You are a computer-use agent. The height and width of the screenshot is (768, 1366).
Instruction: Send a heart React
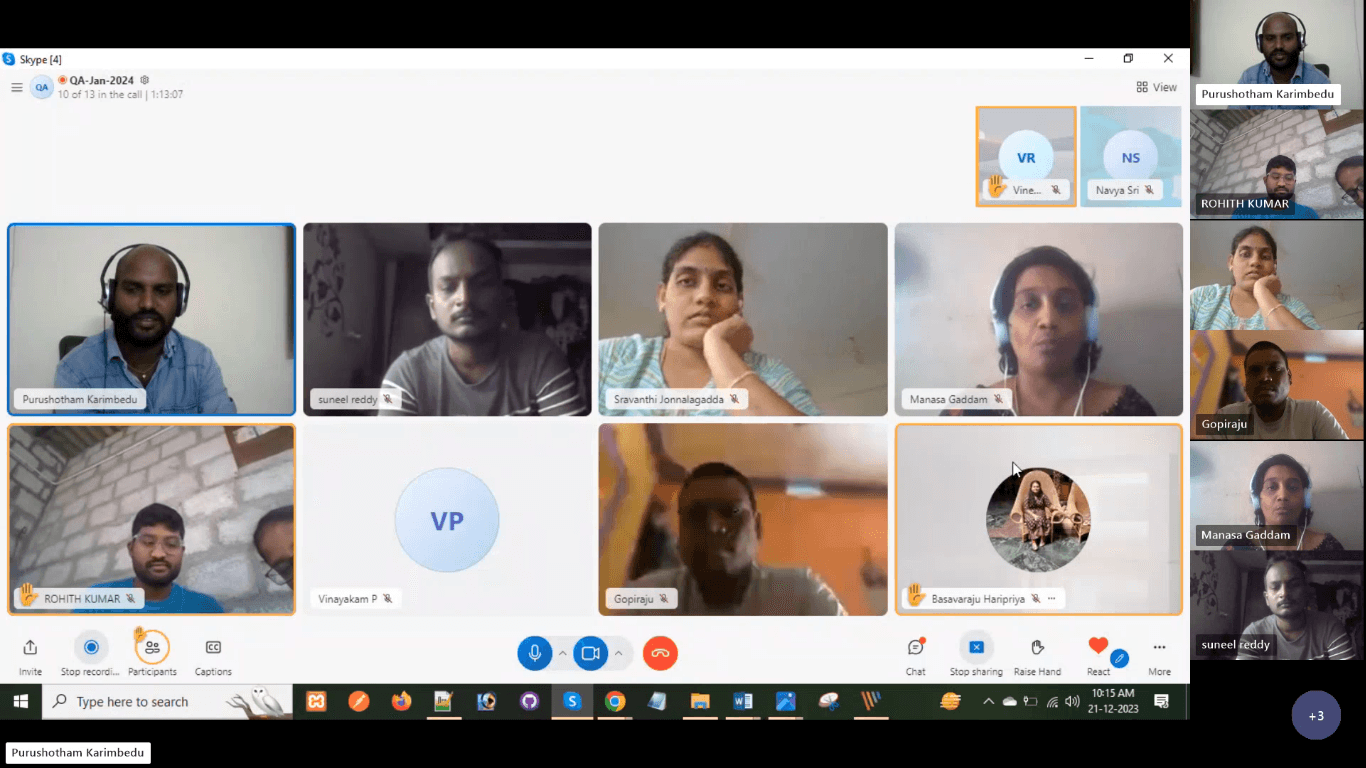1098,647
